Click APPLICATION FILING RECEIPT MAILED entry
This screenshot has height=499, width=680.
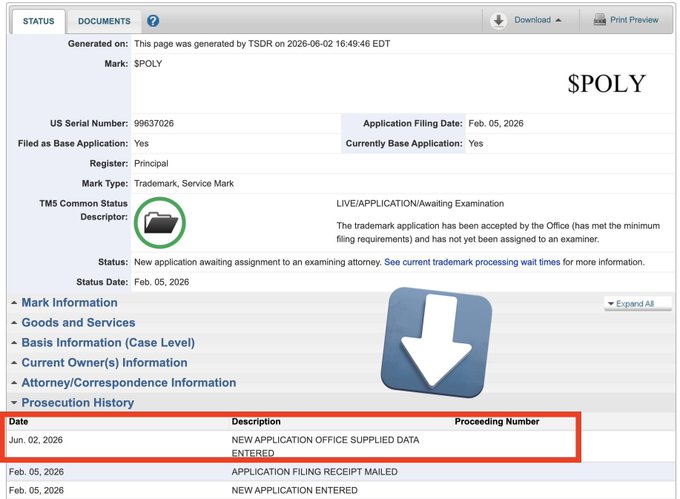[x=314, y=472]
